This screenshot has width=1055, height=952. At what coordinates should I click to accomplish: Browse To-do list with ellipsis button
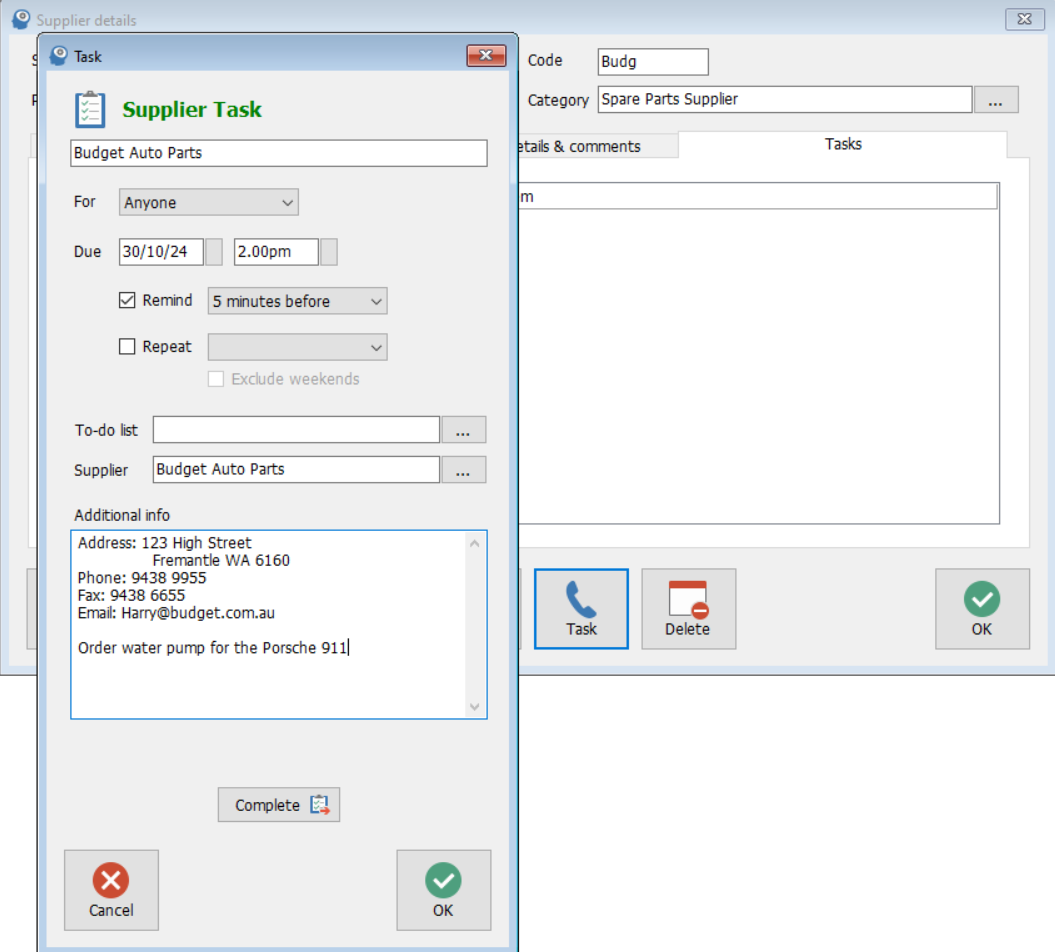463,430
